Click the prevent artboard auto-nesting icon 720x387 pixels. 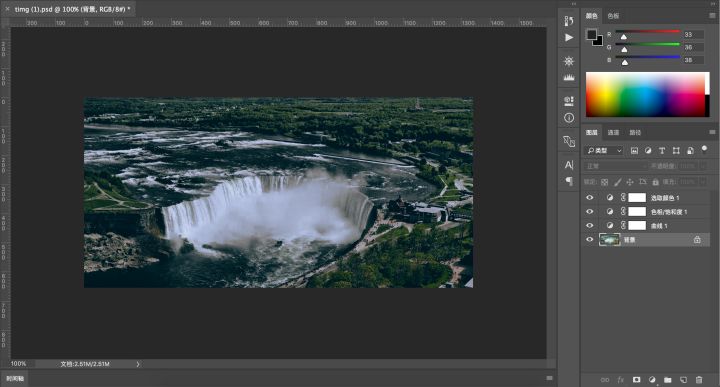click(x=642, y=182)
